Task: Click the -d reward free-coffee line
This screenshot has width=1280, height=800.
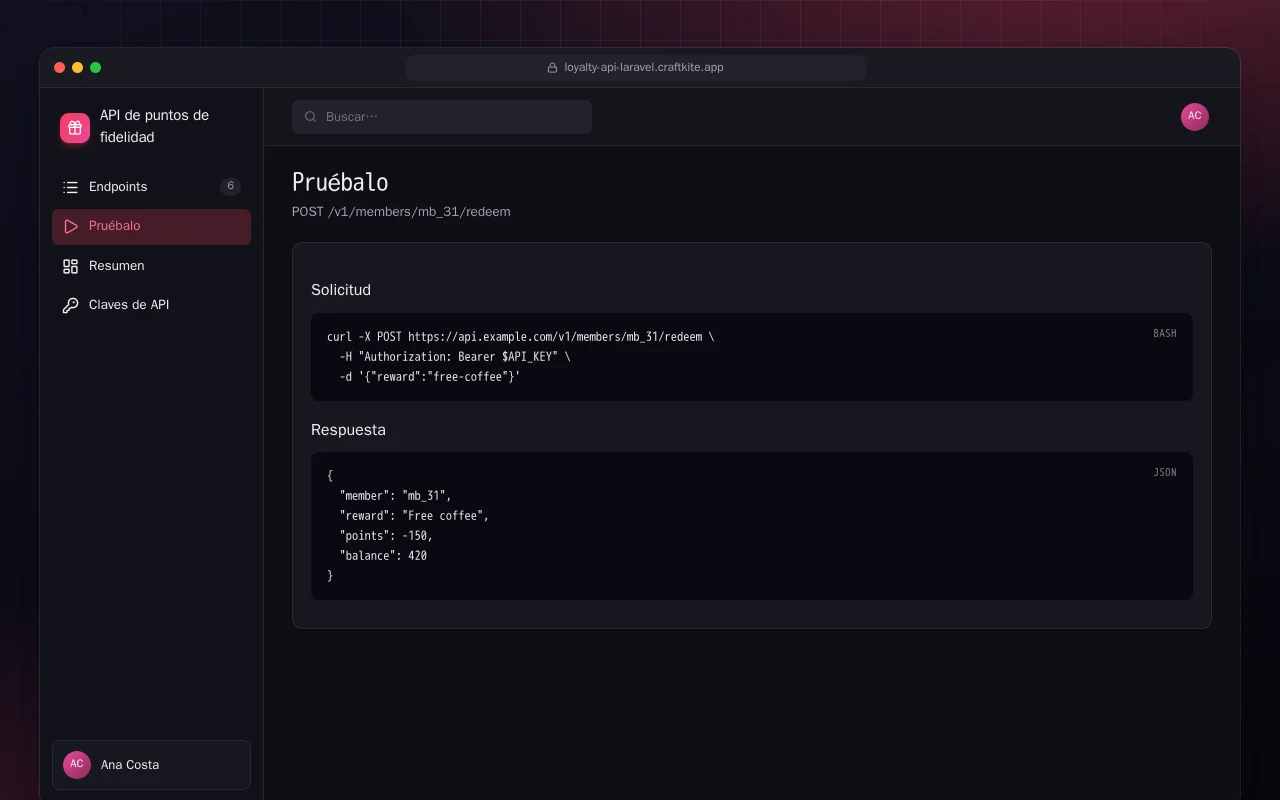Action: pyautogui.click(x=430, y=377)
